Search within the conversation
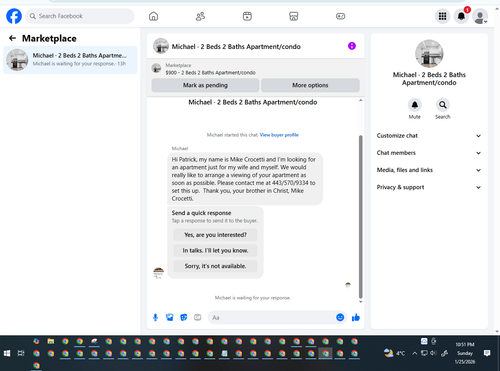 [x=443, y=105]
